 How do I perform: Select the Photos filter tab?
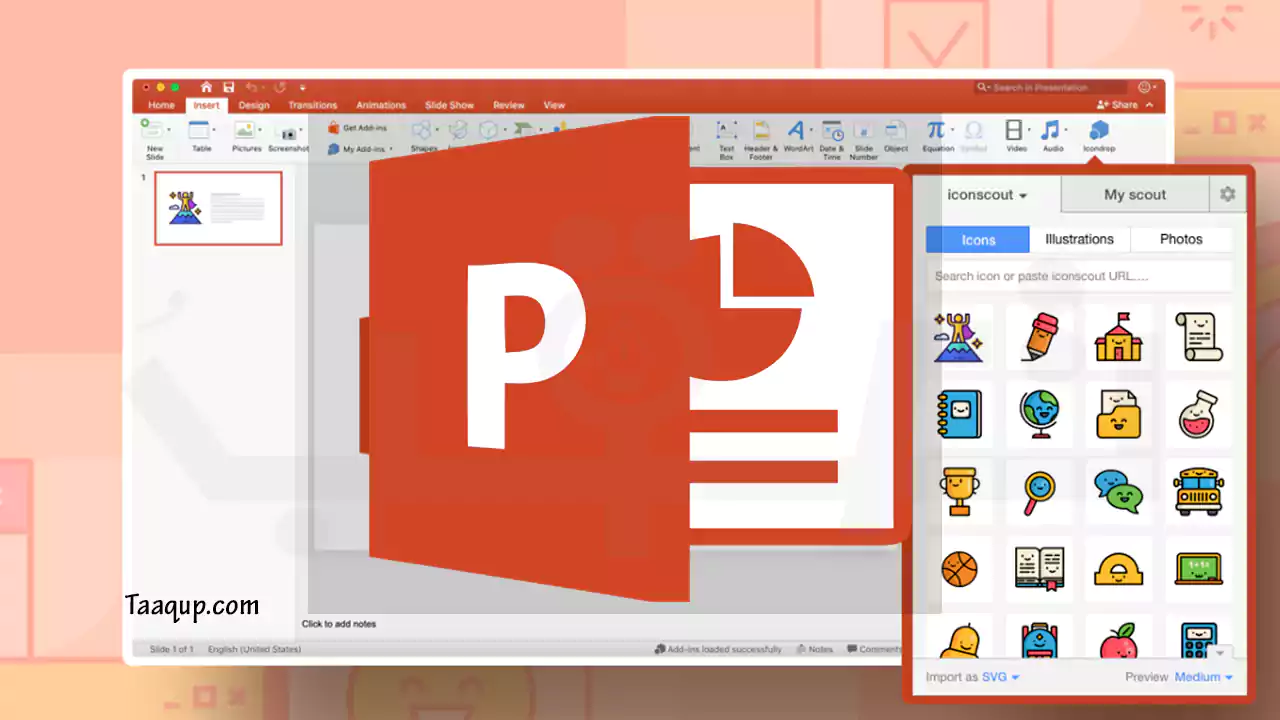(x=1181, y=240)
